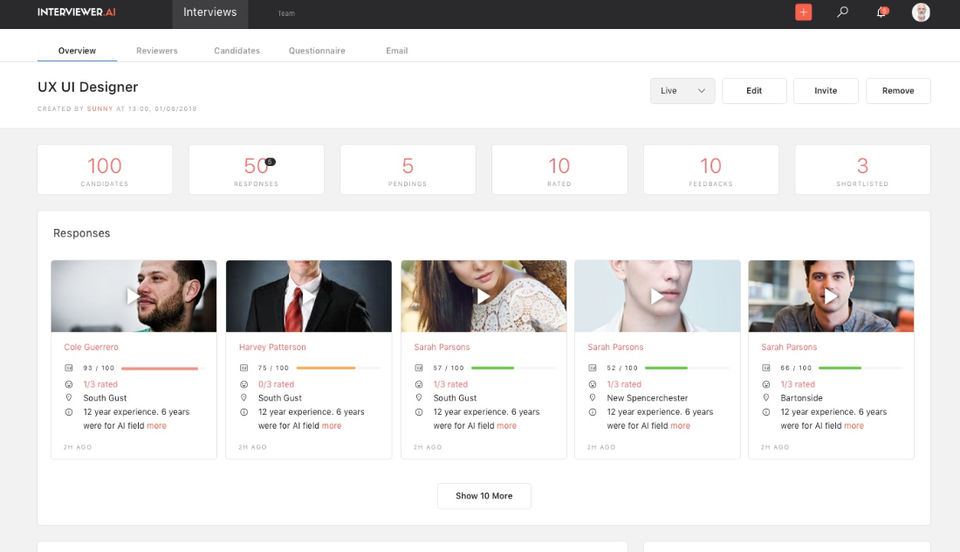Expand Harvey Patterson's description via more
This screenshot has height=552, width=960.
coord(332,426)
